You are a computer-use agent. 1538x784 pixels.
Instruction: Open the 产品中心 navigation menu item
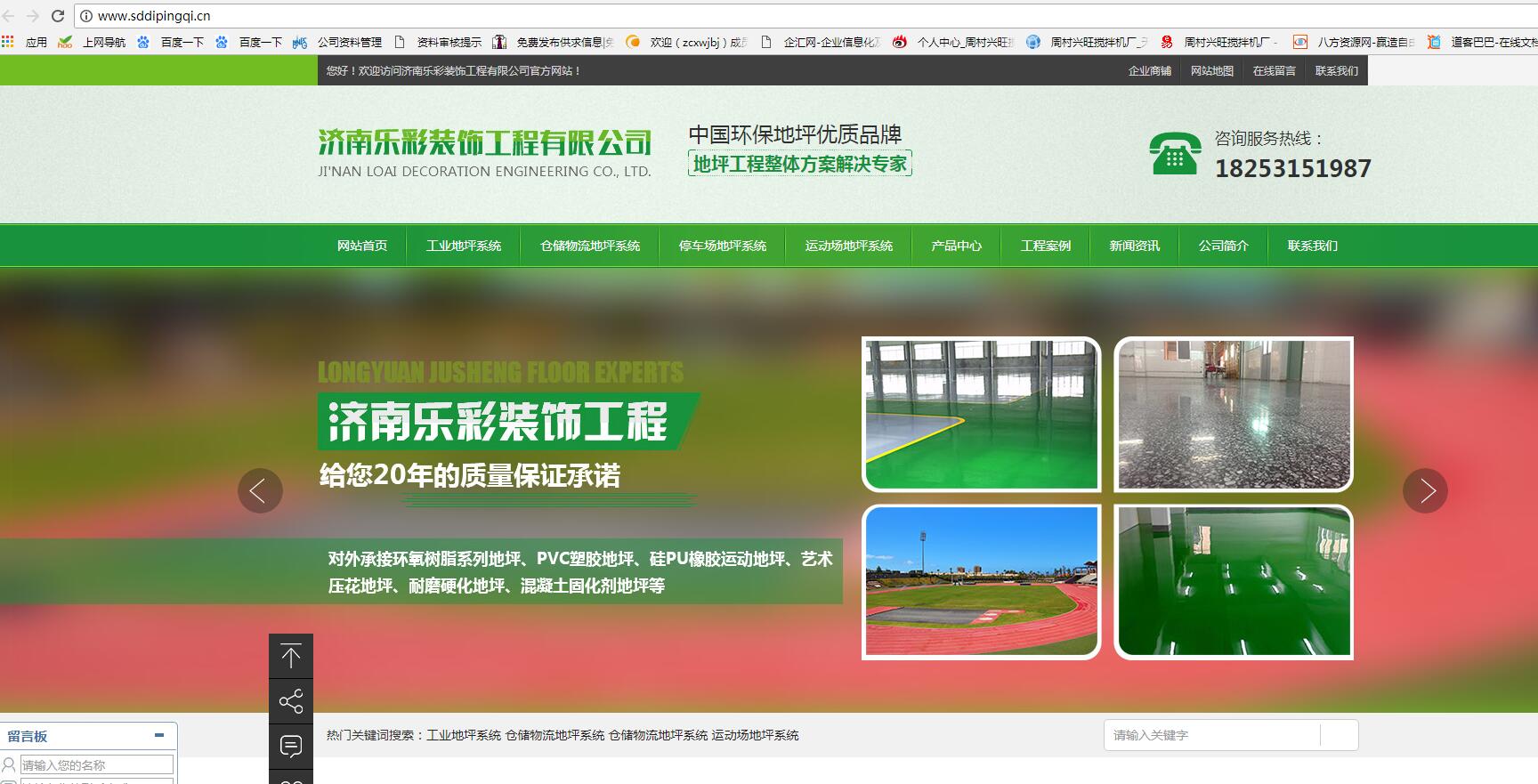(956, 246)
